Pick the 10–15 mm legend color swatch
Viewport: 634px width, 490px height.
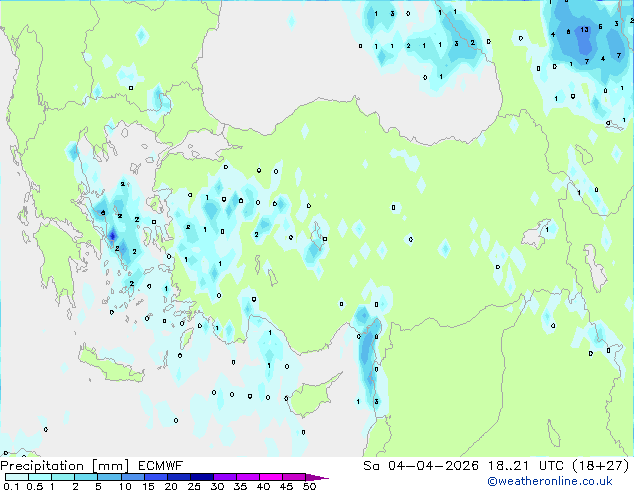click(x=132, y=477)
